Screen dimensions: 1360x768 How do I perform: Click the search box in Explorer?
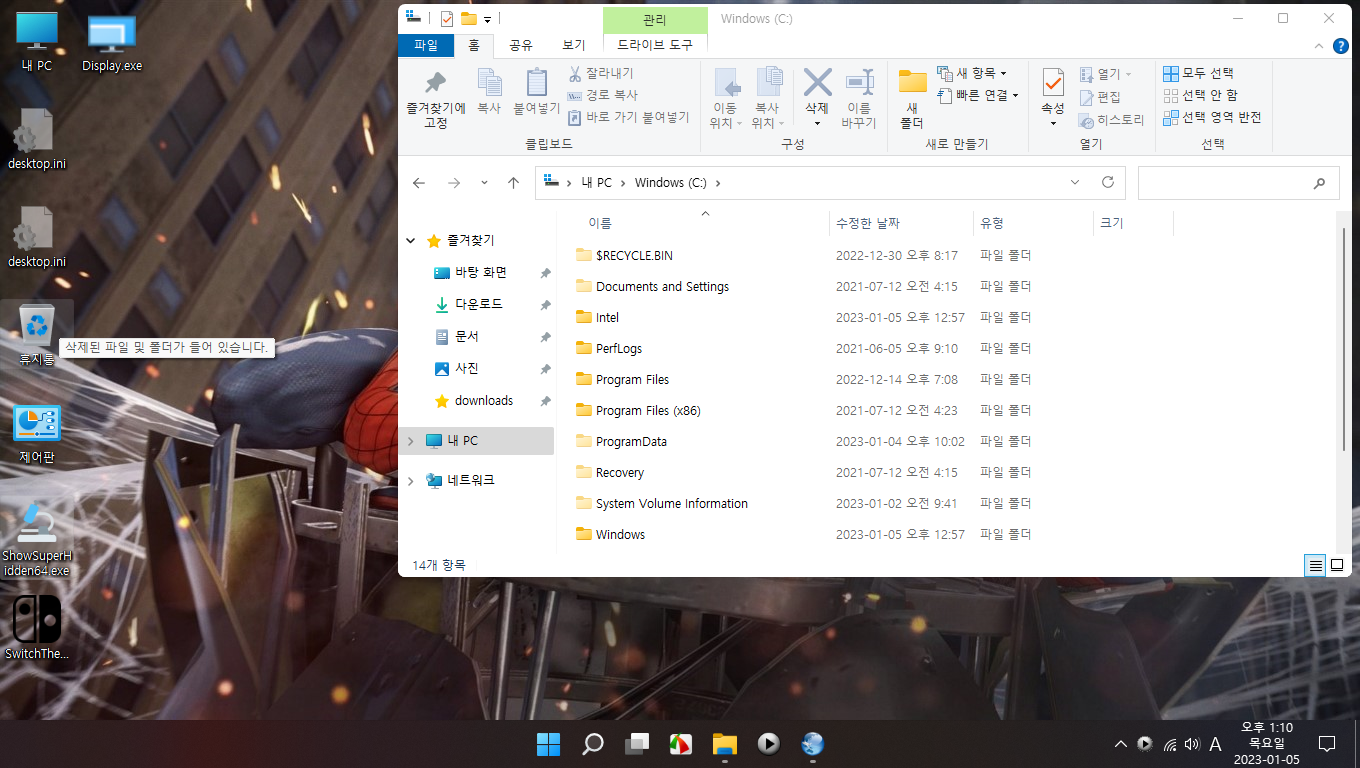point(1238,183)
